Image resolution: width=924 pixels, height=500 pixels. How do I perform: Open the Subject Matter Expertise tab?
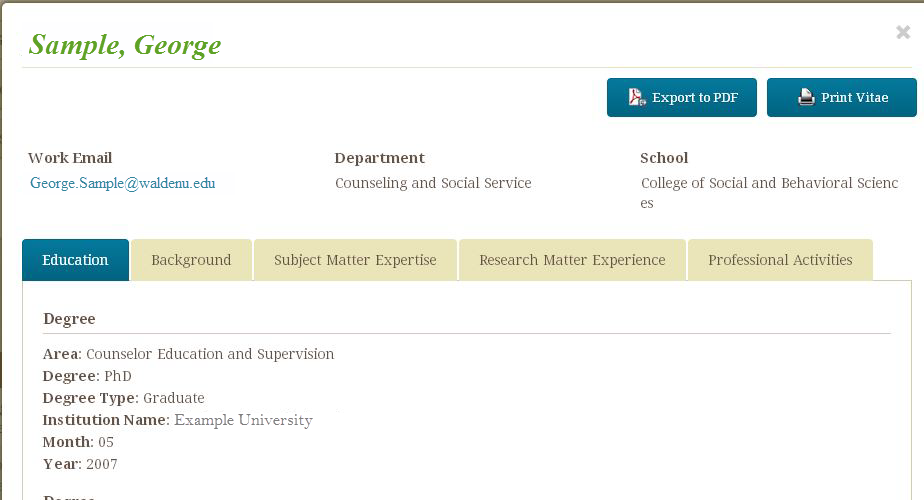(x=355, y=260)
